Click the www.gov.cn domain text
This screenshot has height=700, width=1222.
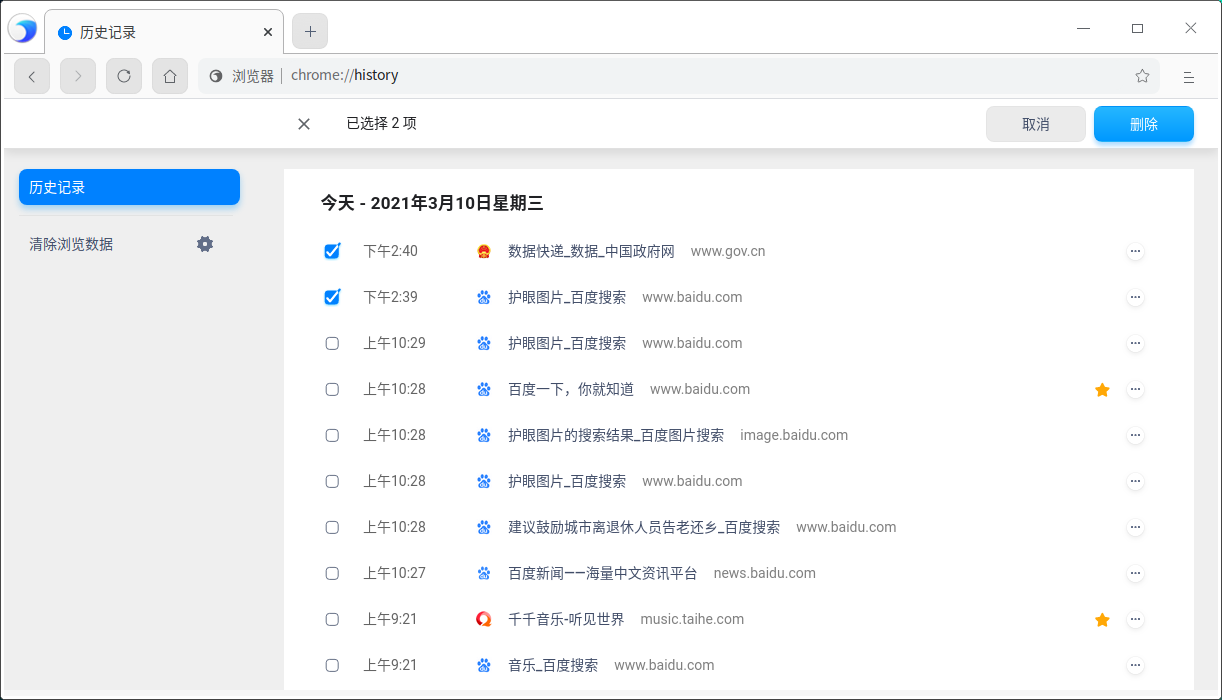(728, 251)
